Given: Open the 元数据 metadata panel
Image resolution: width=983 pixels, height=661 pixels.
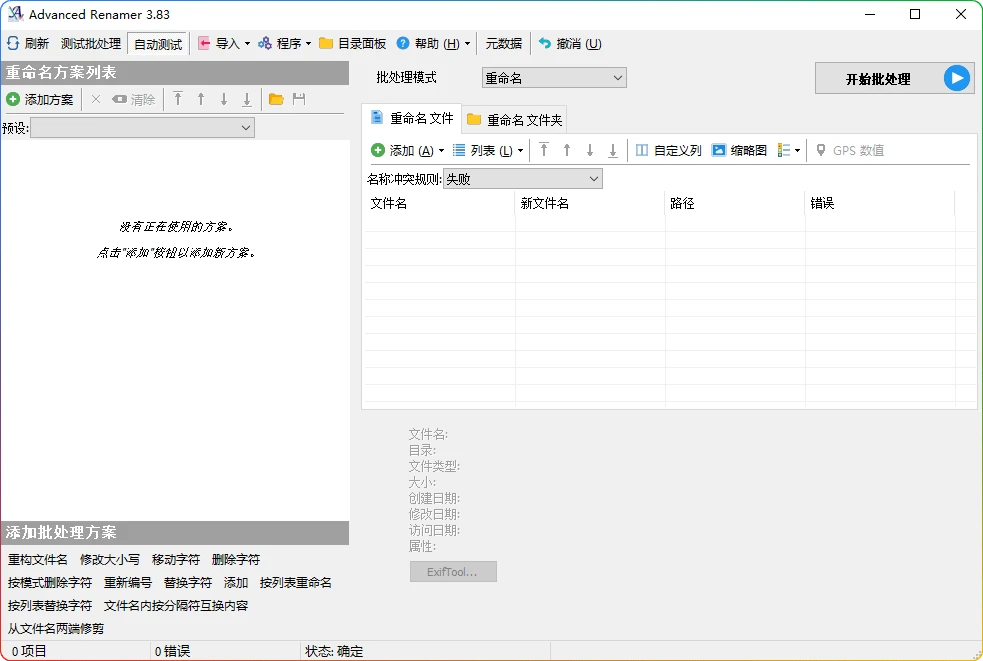Looking at the screenshot, I should 503,43.
